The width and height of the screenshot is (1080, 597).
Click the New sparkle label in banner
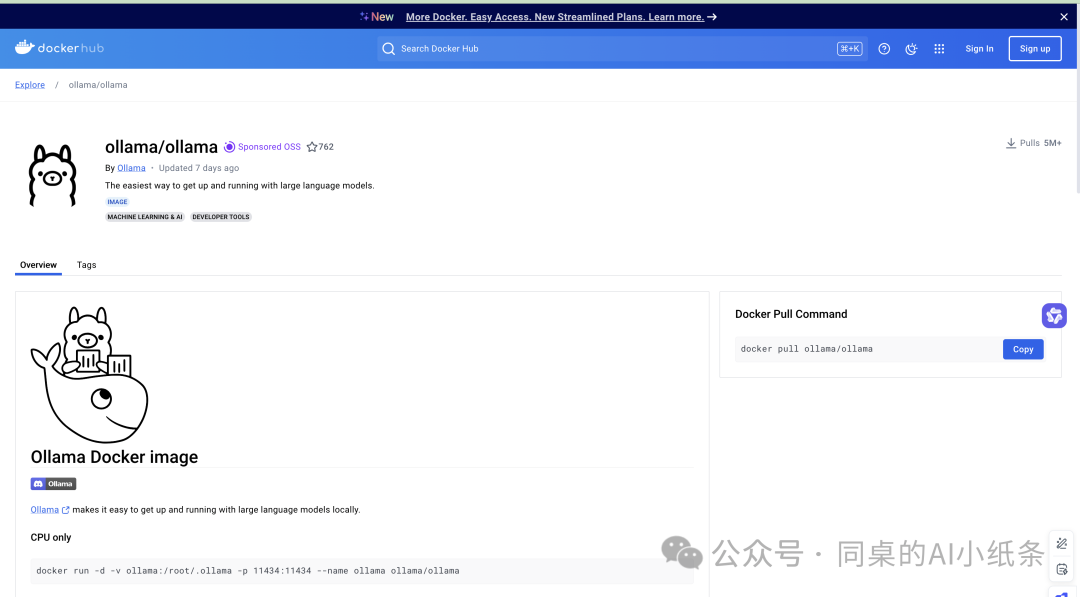(x=377, y=17)
